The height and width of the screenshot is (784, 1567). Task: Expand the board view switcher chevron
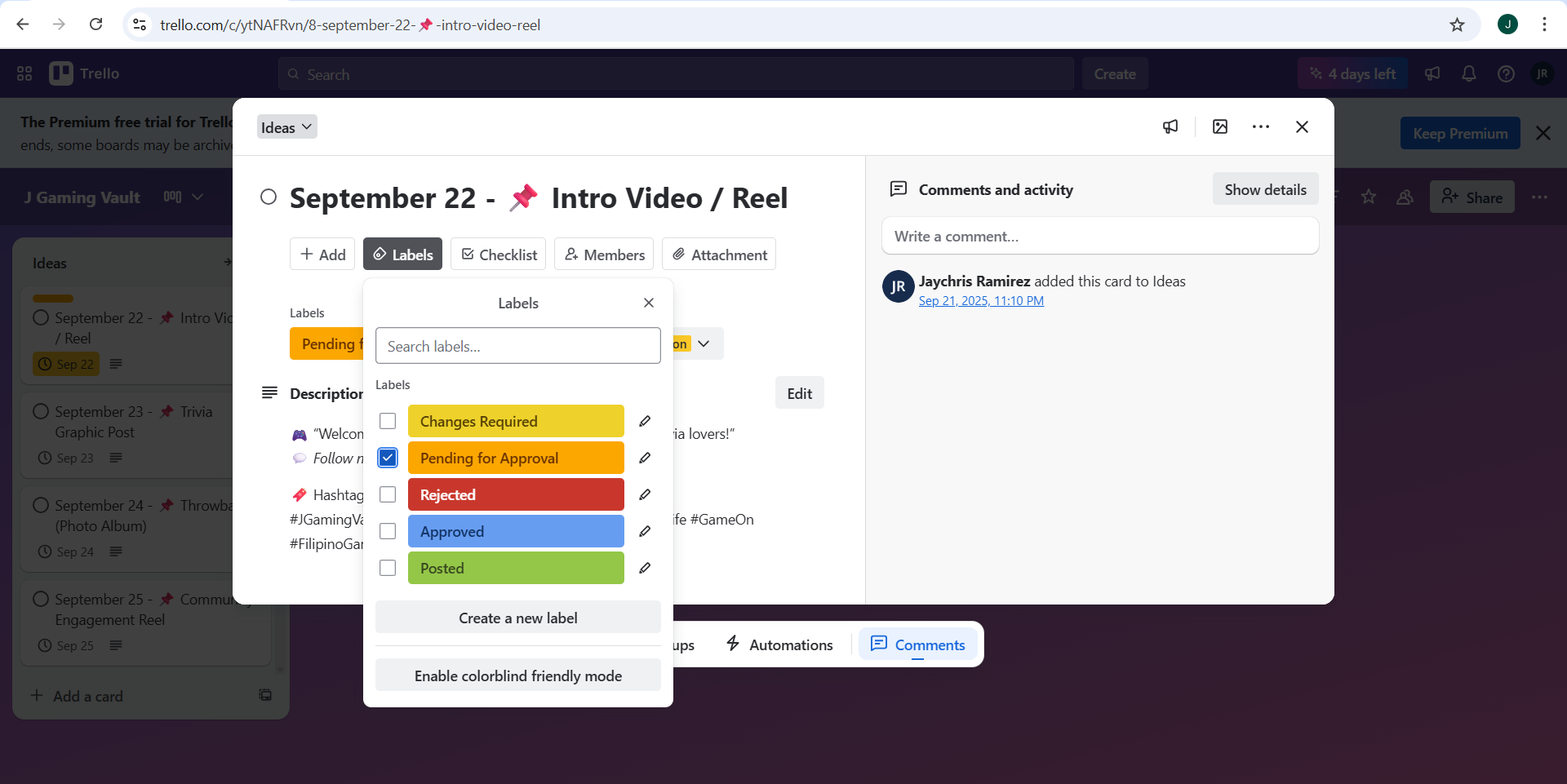pos(197,197)
